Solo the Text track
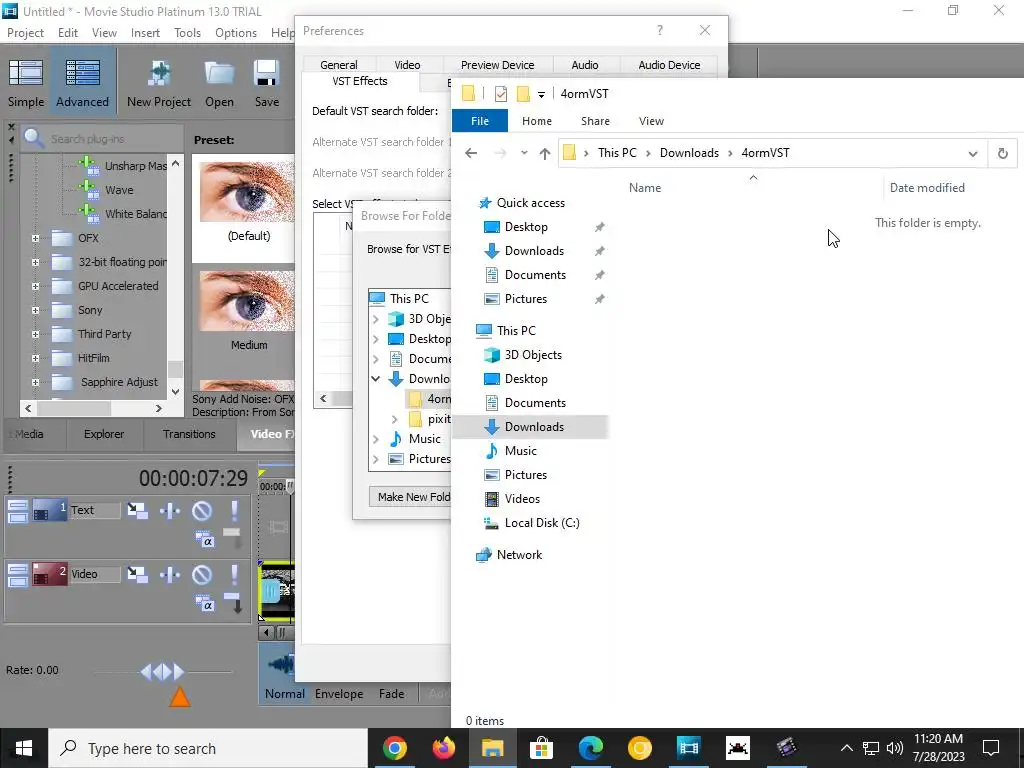This screenshot has width=1024, height=768. 234,510
